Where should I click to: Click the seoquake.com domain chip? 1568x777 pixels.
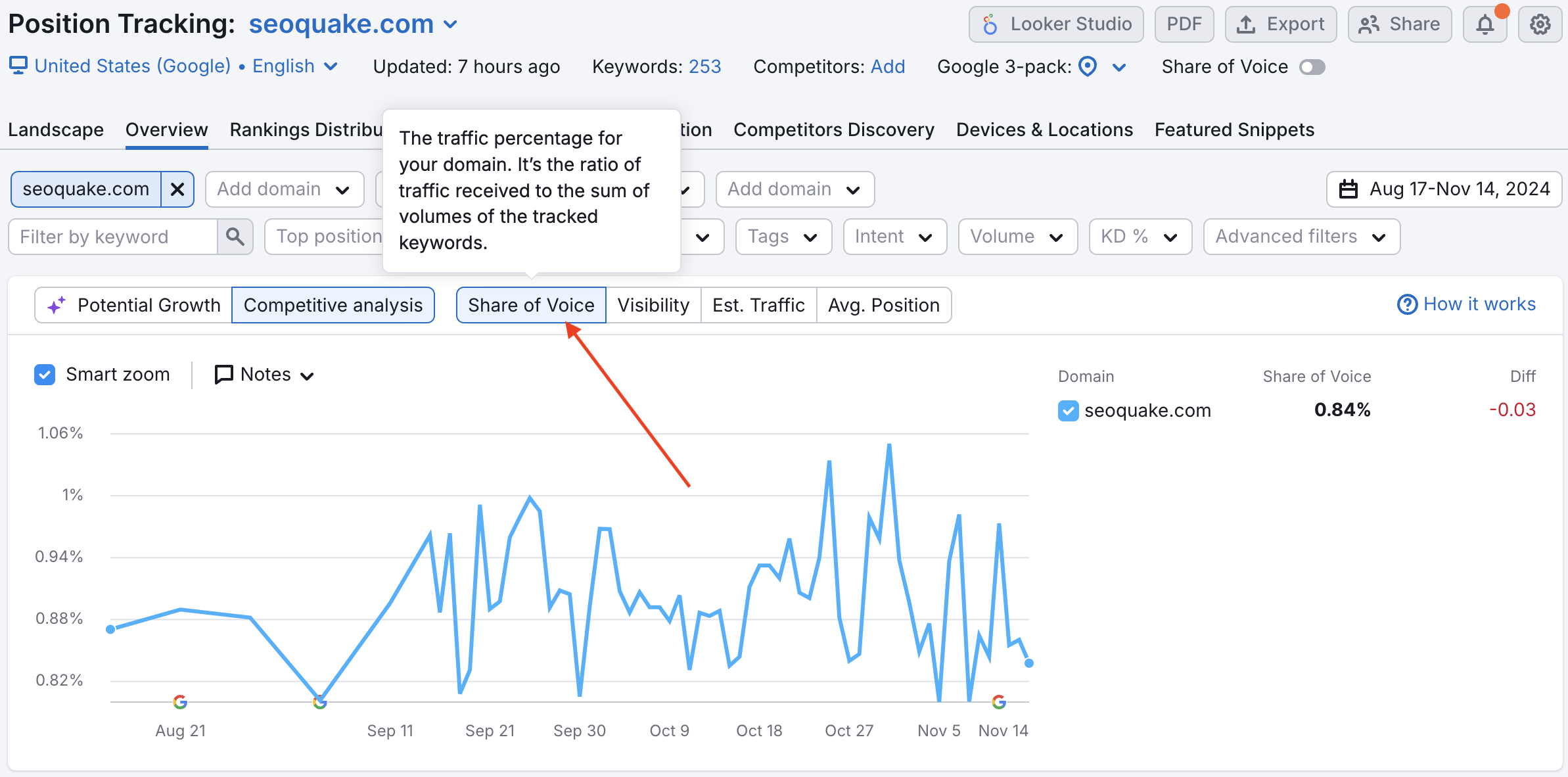[x=86, y=189]
